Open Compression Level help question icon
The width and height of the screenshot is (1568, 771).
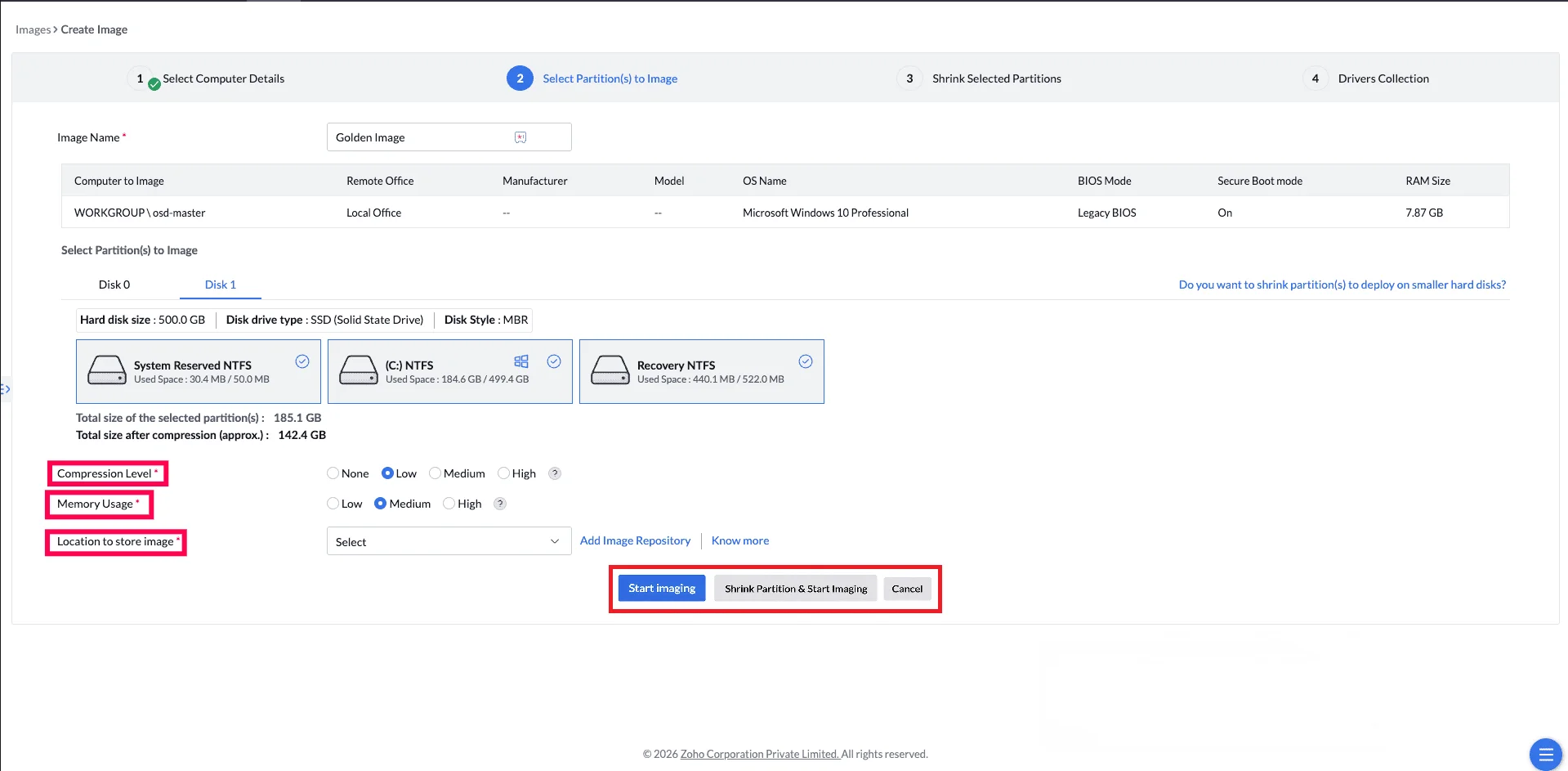(555, 473)
